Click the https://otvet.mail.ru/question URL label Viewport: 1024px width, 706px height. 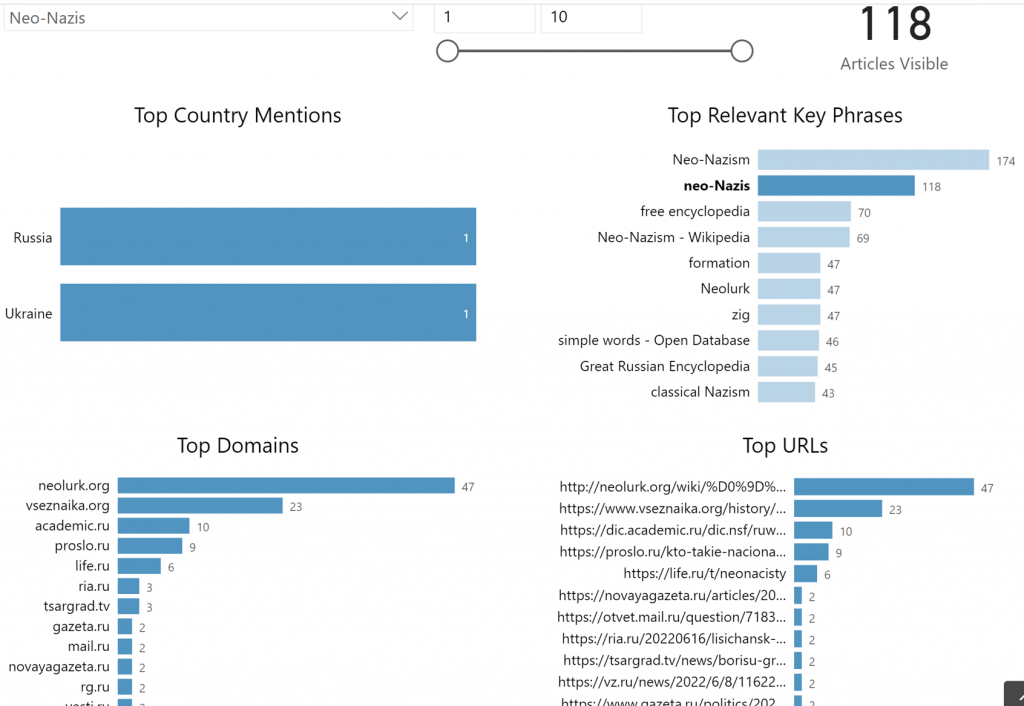tap(671, 617)
